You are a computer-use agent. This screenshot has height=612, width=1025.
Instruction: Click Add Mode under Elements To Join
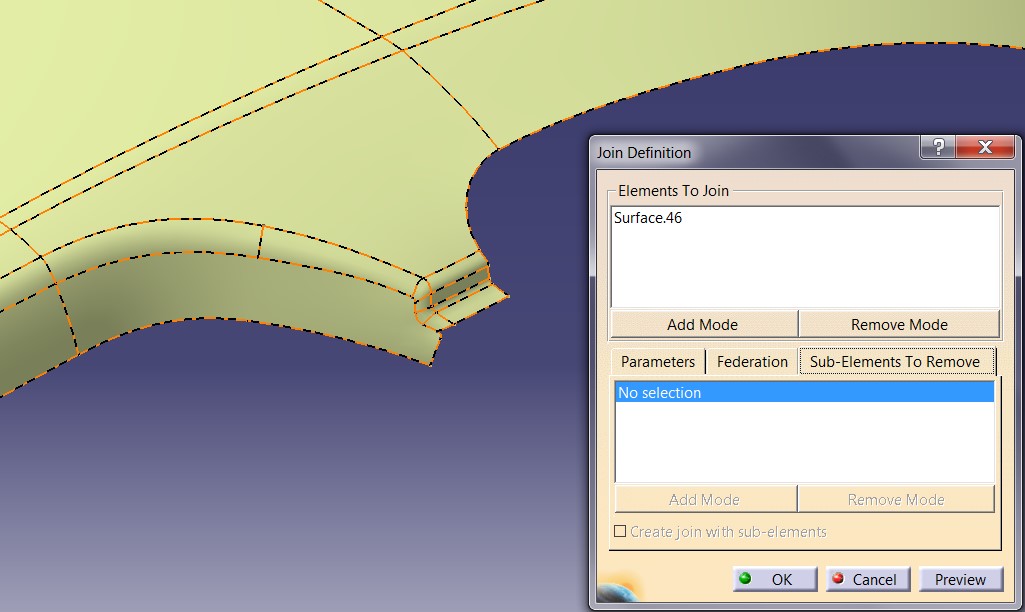pyautogui.click(x=704, y=324)
